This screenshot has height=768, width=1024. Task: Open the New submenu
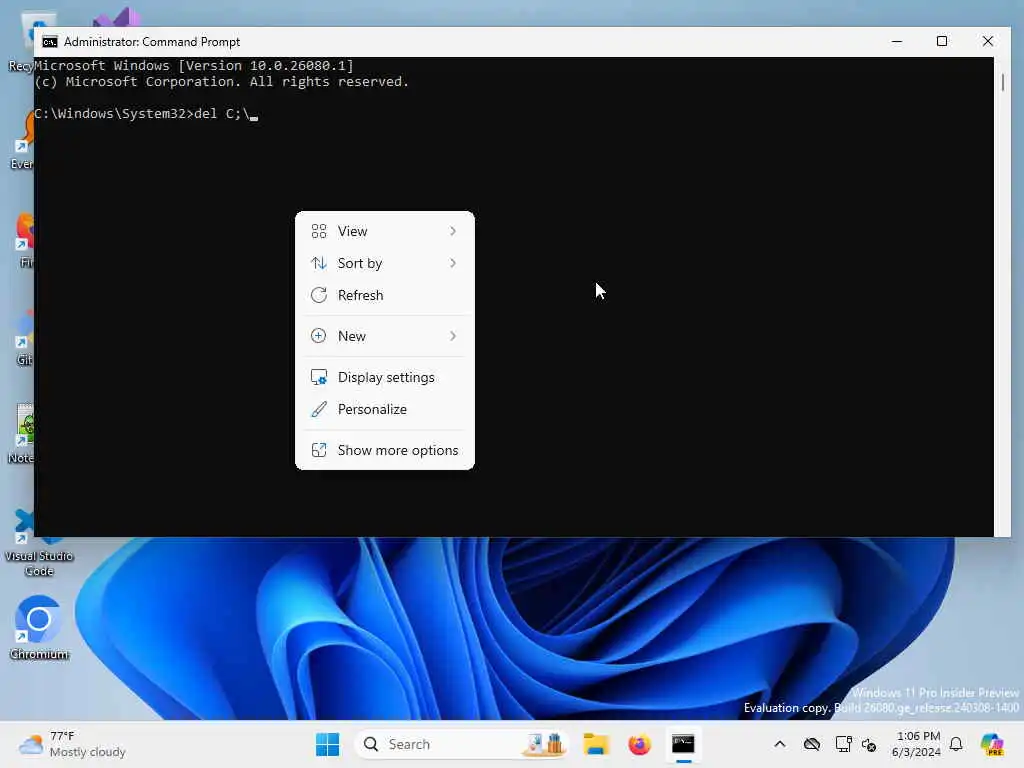[x=385, y=336]
